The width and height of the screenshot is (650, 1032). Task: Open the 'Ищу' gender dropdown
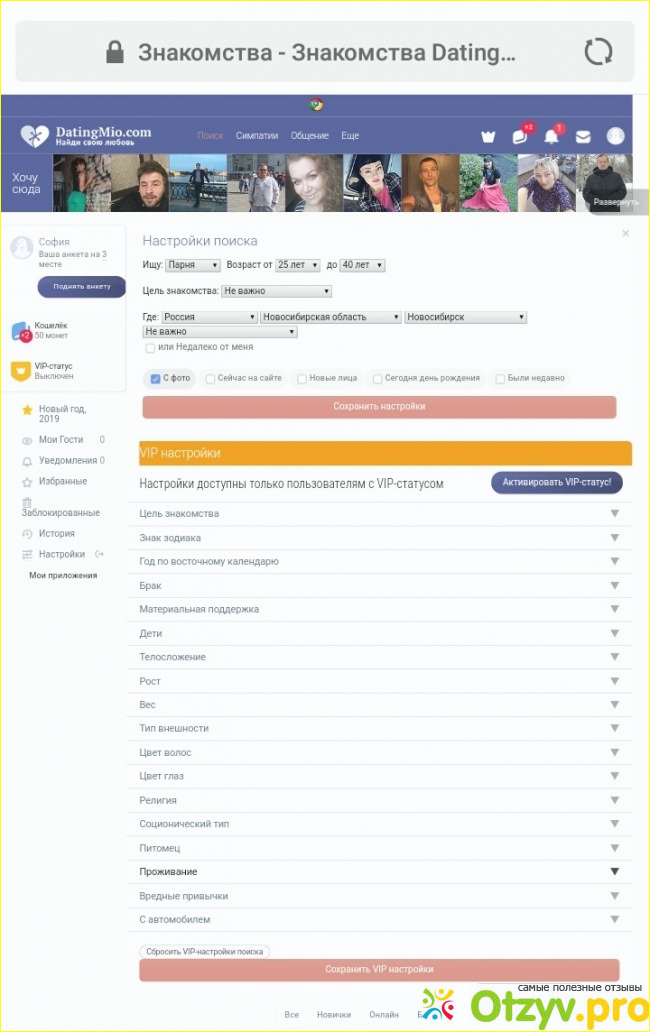[x=193, y=265]
